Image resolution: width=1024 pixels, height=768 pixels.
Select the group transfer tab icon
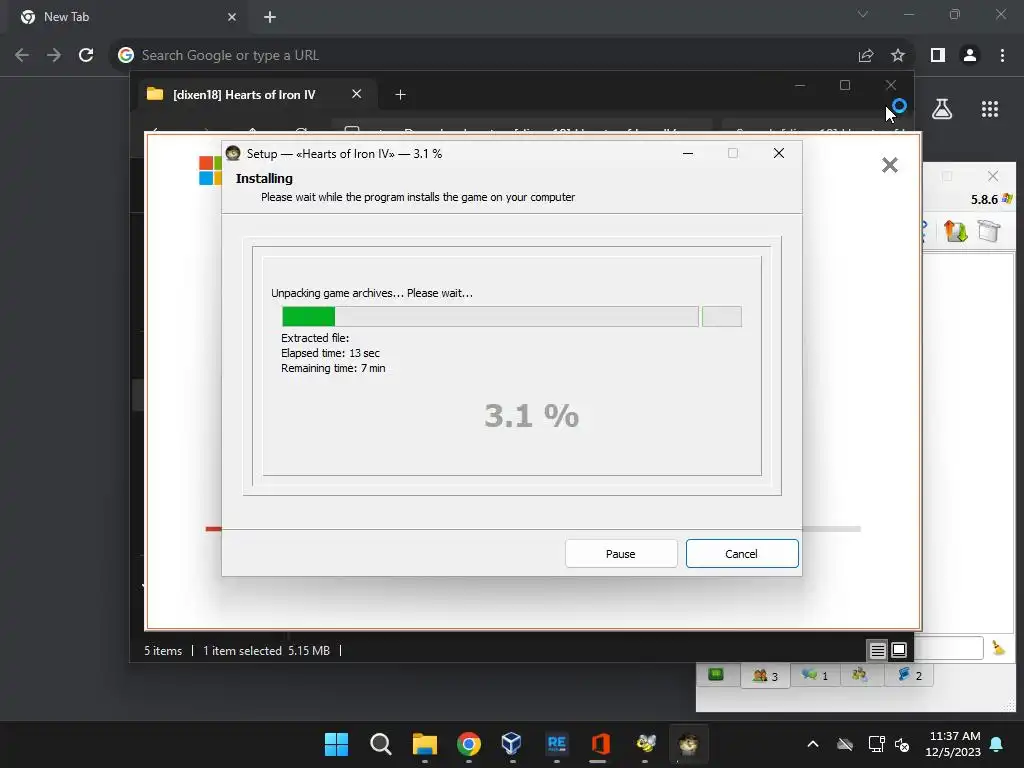click(x=860, y=675)
